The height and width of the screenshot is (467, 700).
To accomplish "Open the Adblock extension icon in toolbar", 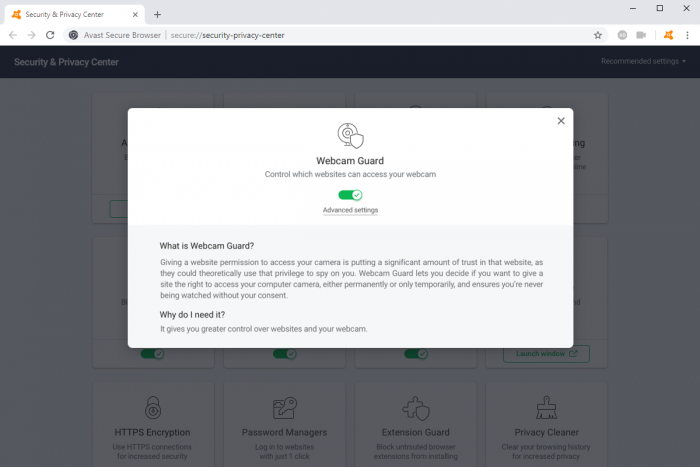I will point(622,35).
